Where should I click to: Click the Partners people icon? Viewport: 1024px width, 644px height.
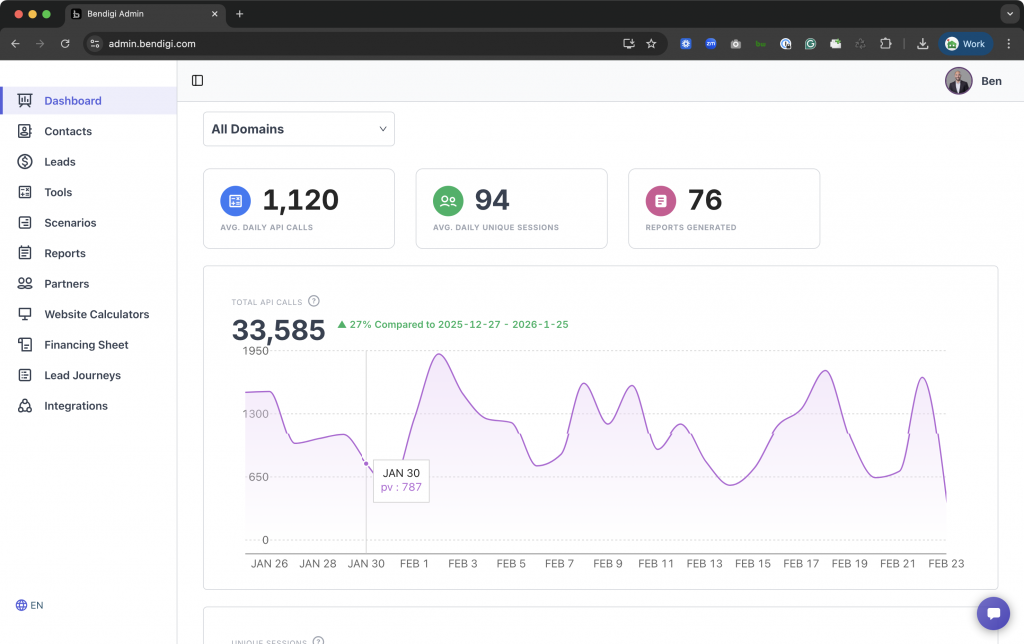click(x=25, y=284)
